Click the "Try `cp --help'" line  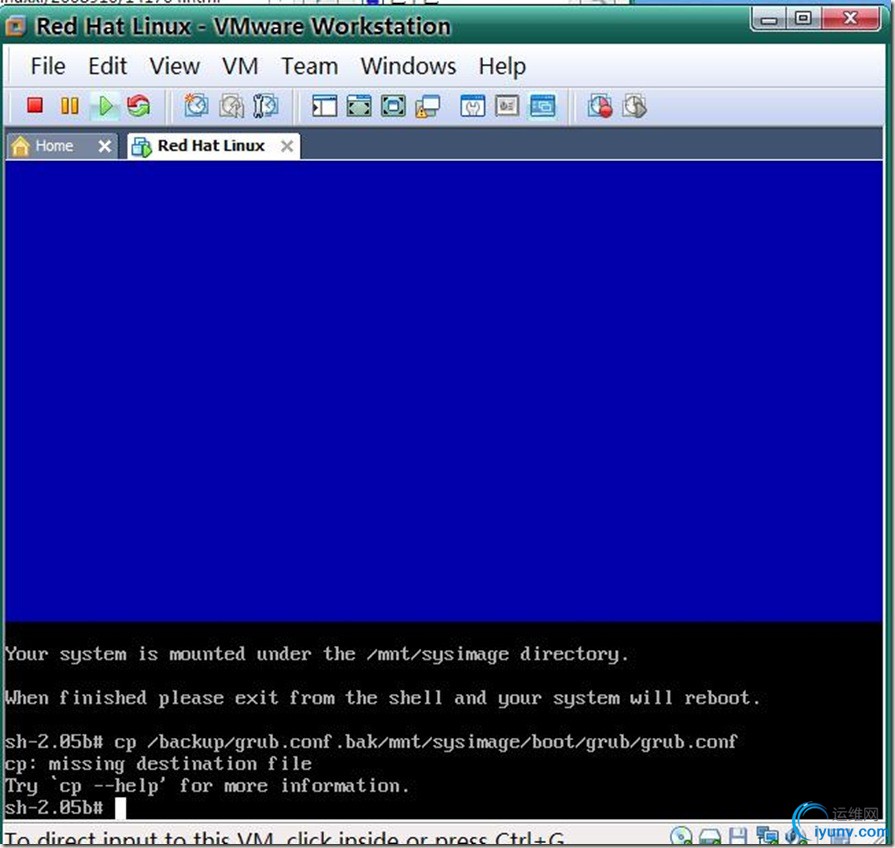(207, 786)
